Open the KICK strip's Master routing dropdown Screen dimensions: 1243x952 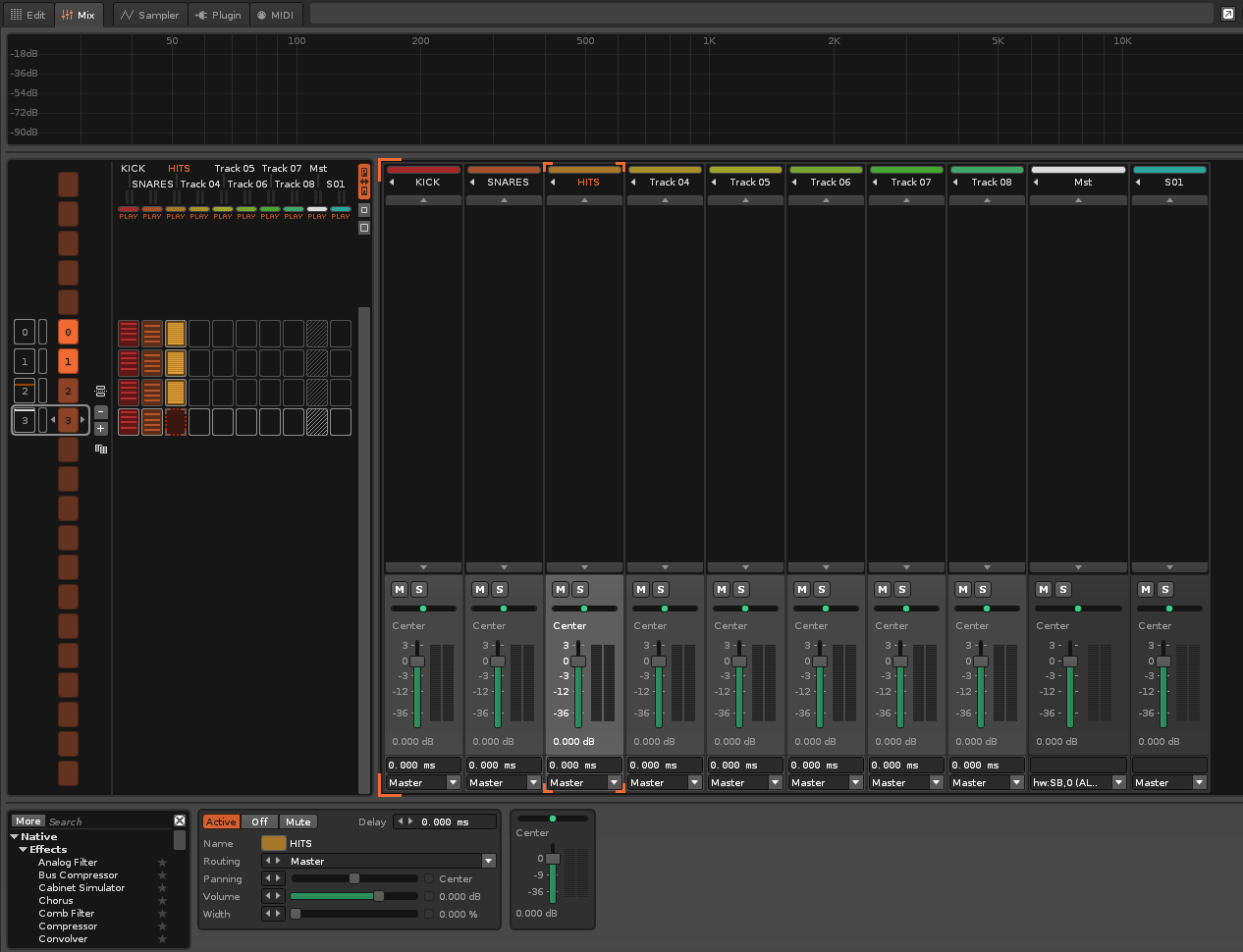point(423,783)
